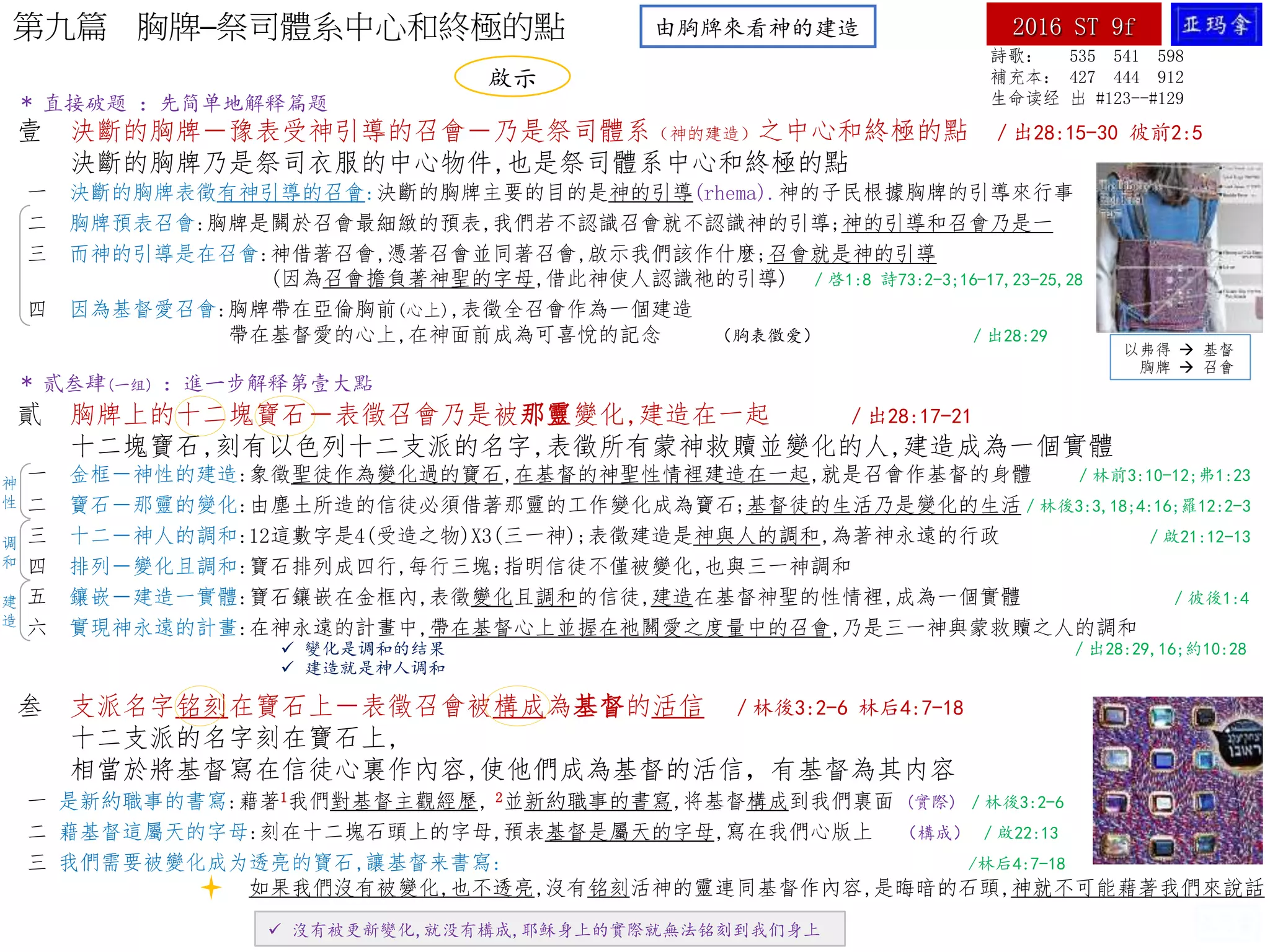Click underlined text 召會就是神的引導
This screenshot has height=952, width=1270.
(851, 253)
